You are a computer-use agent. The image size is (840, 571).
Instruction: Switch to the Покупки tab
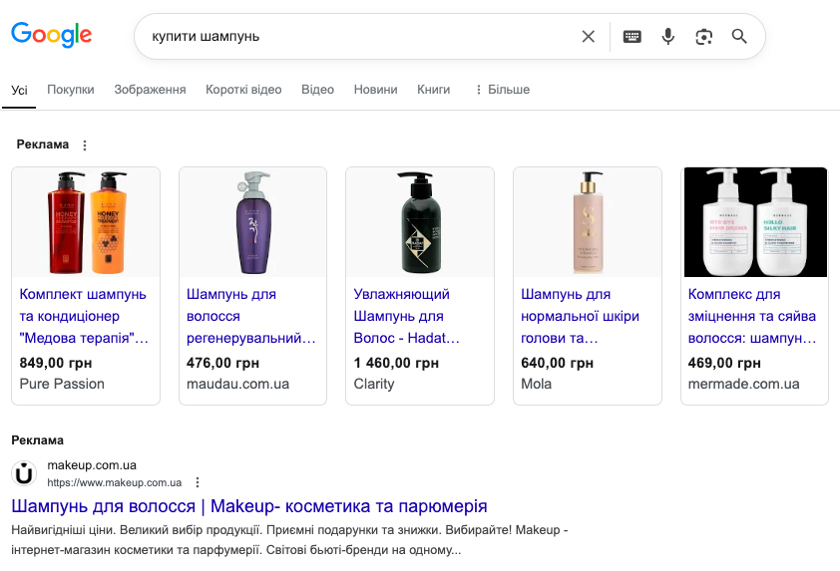(71, 89)
